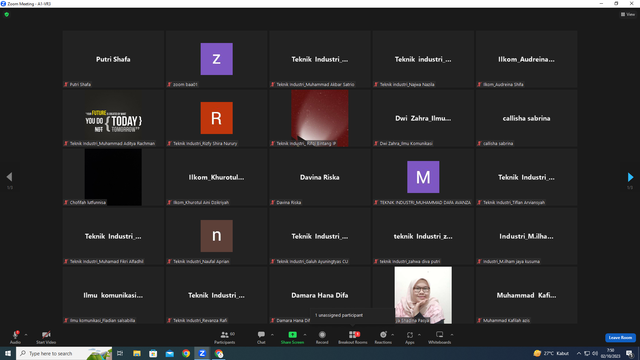The width and height of the screenshot is (640, 360).
Task: Open the notification center icon
Action: pos(629,353)
